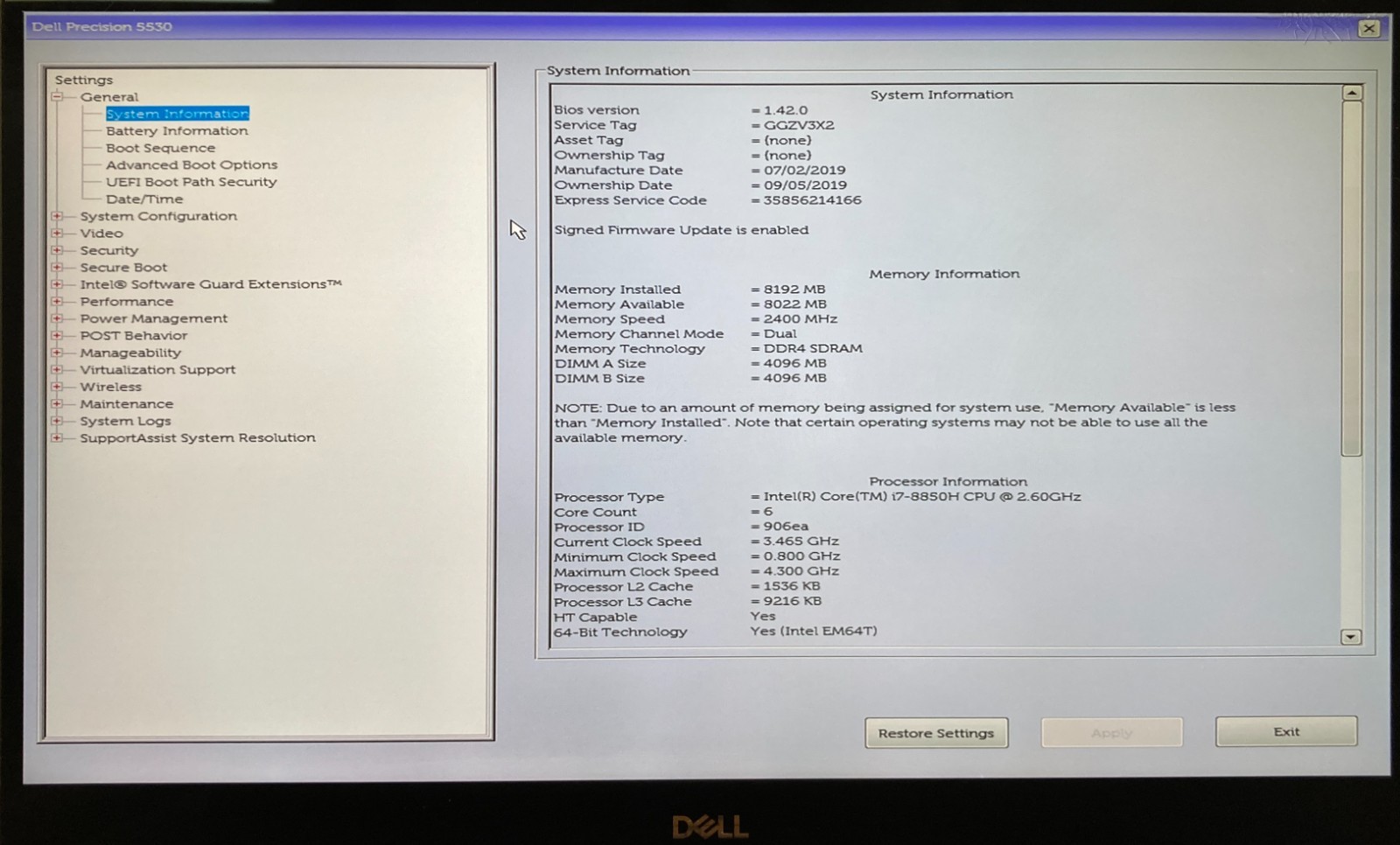The image size is (1400, 845).
Task: Select SupportAssist System Resolution label
Action: tap(198, 438)
